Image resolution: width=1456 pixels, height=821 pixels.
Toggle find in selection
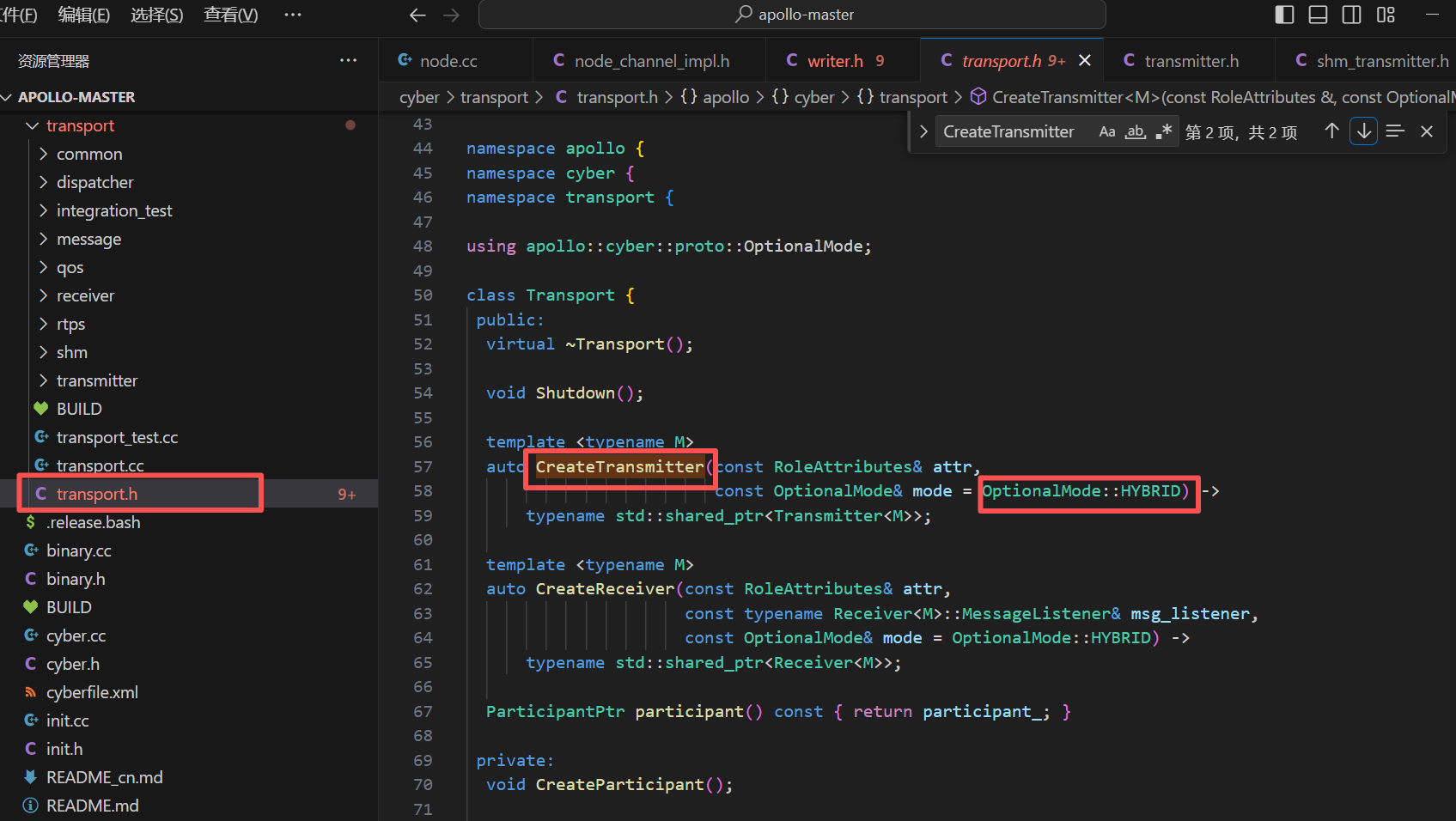(1395, 131)
